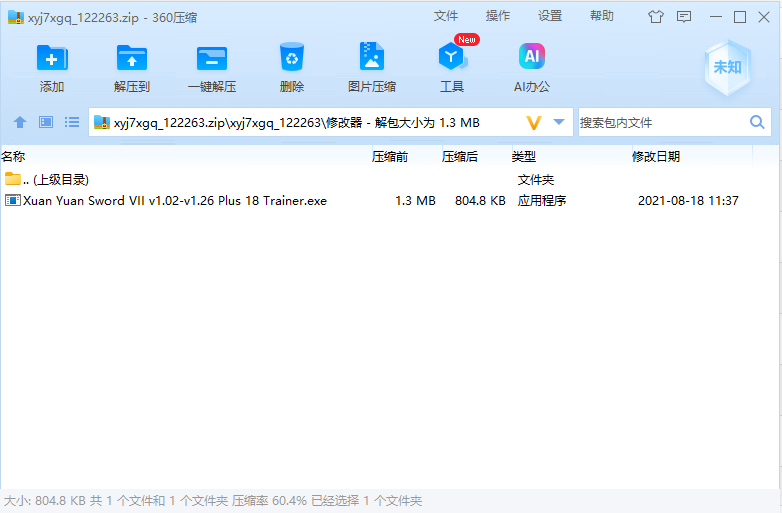Click the 文件夹 type cell of parent directory
The width and height of the screenshot is (782, 513).
click(x=536, y=179)
